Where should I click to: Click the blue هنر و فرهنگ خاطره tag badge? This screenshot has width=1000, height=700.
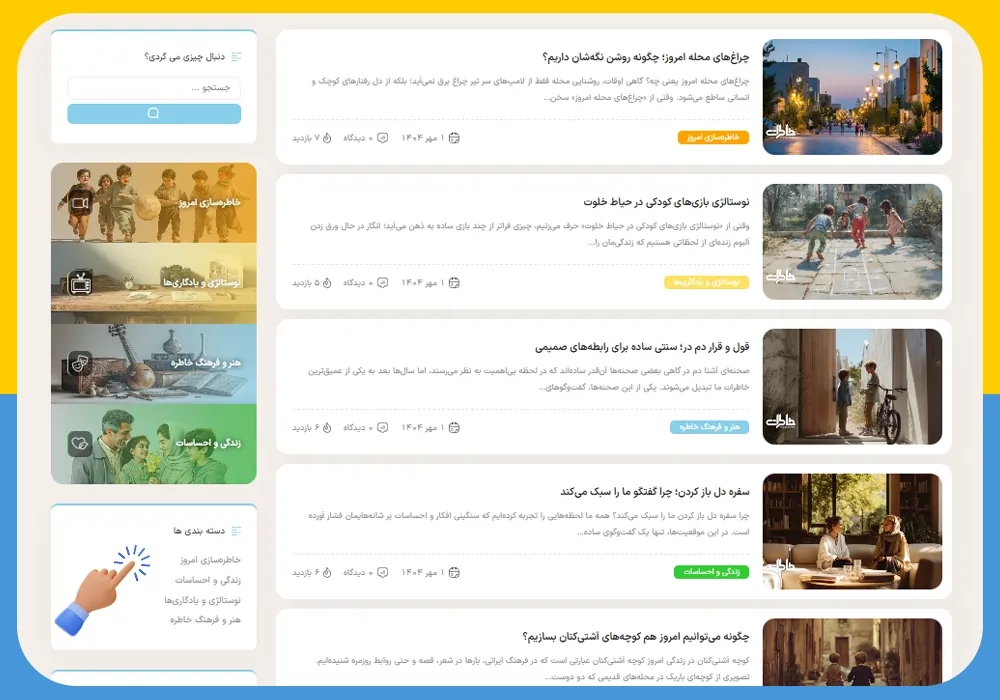point(709,427)
